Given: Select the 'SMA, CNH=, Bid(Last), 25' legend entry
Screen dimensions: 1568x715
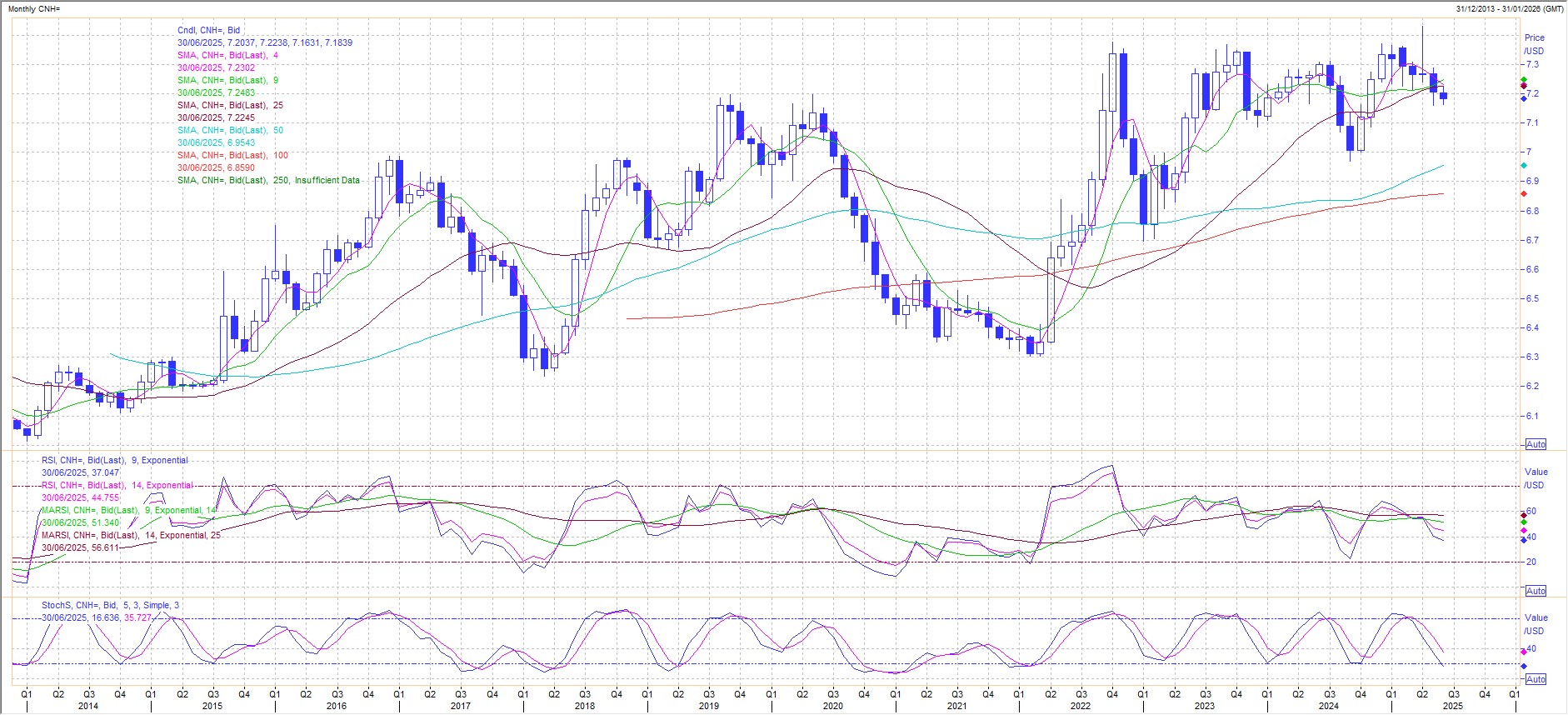Looking at the screenshot, I should (x=230, y=105).
